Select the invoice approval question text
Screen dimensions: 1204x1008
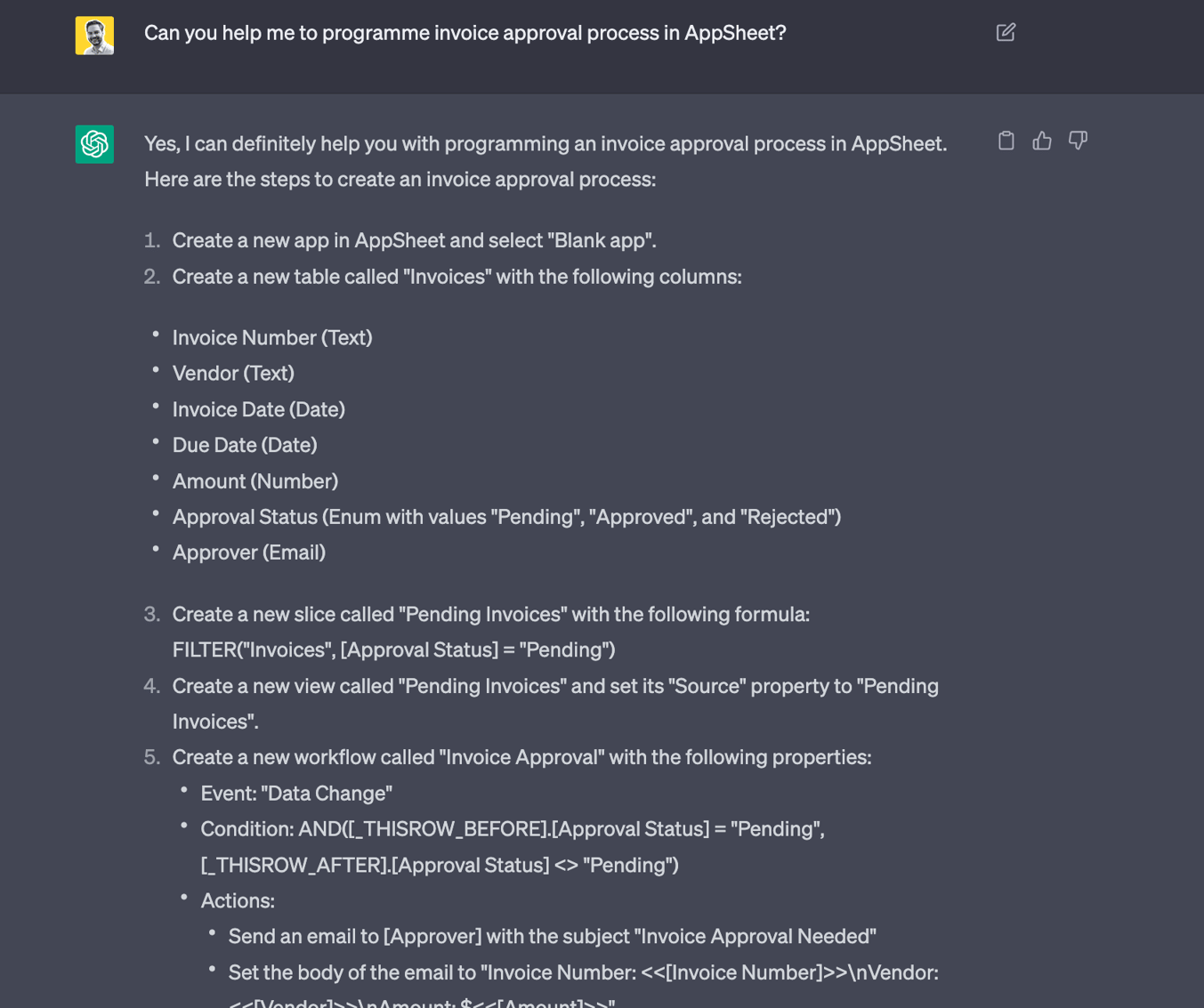(x=465, y=33)
